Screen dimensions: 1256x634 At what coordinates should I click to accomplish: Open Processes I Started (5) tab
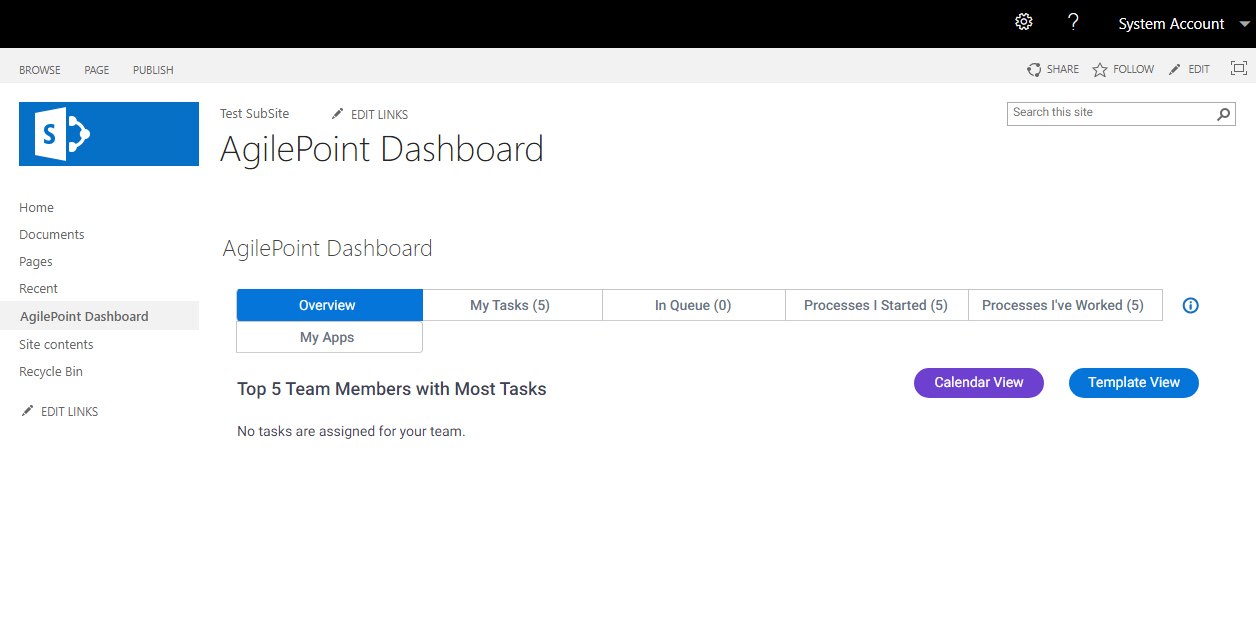(876, 305)
